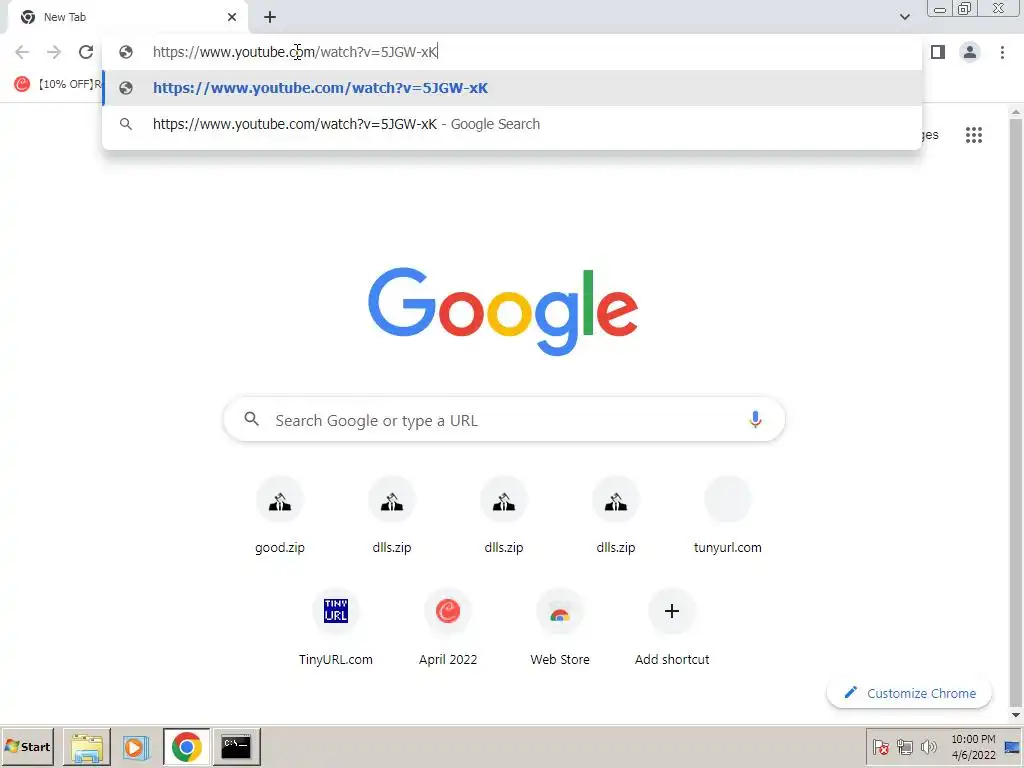Open the TinyURL.com shortcut
Screen dimensions: 1024x768
coord(336,627)
